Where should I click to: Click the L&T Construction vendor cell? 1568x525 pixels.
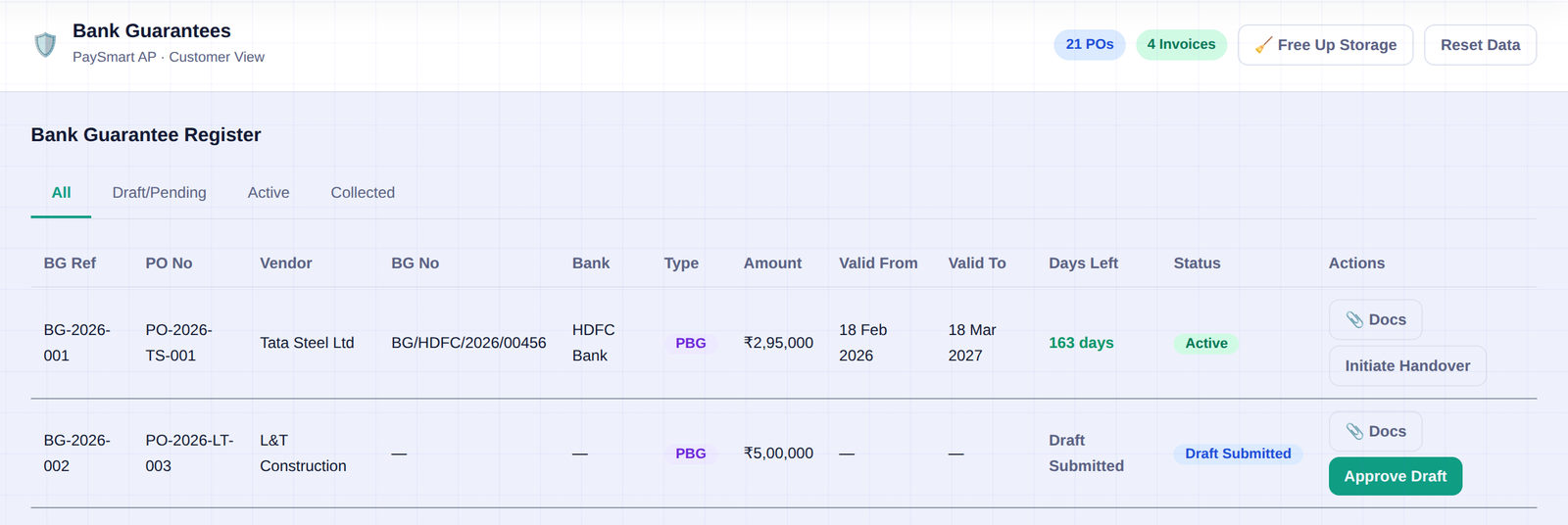point(303,453)
